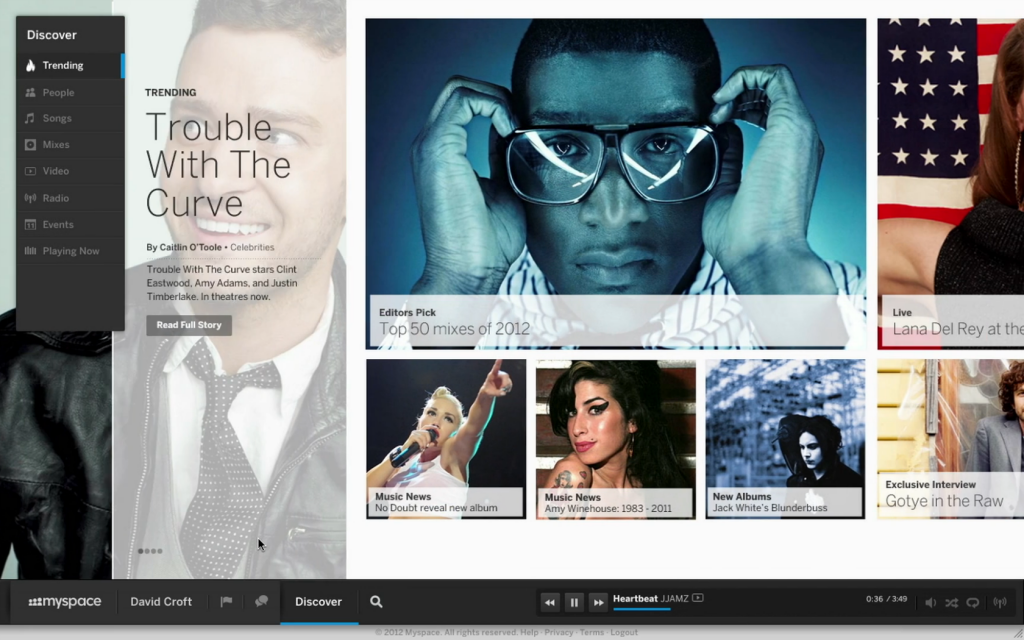
Task: Open David Croft's profile
Action: coord(161,601)
